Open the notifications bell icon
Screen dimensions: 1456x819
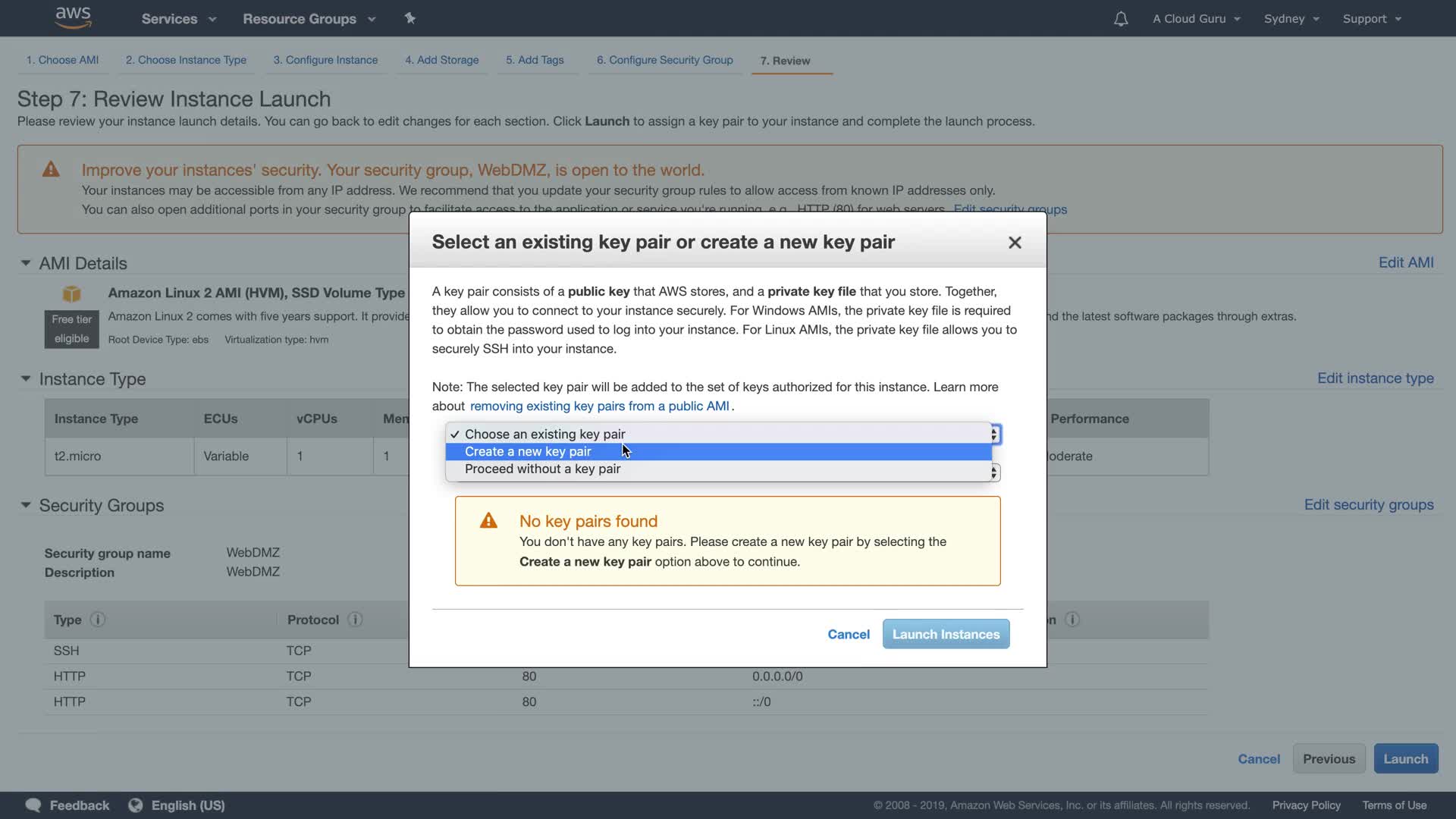(x=1120, y=19)
